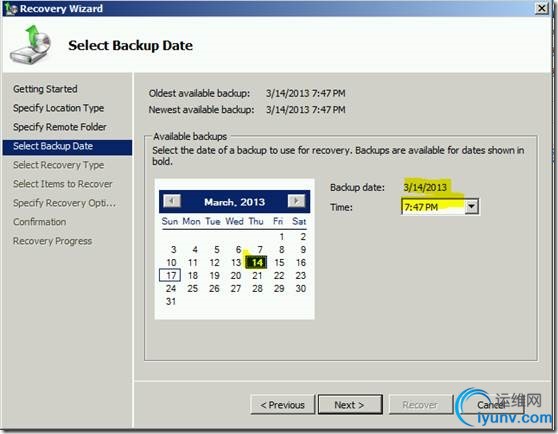Viewport: 558px width, 434px height.
Task: Pick March 1 in the calendar
Action: tap(281, 237)
